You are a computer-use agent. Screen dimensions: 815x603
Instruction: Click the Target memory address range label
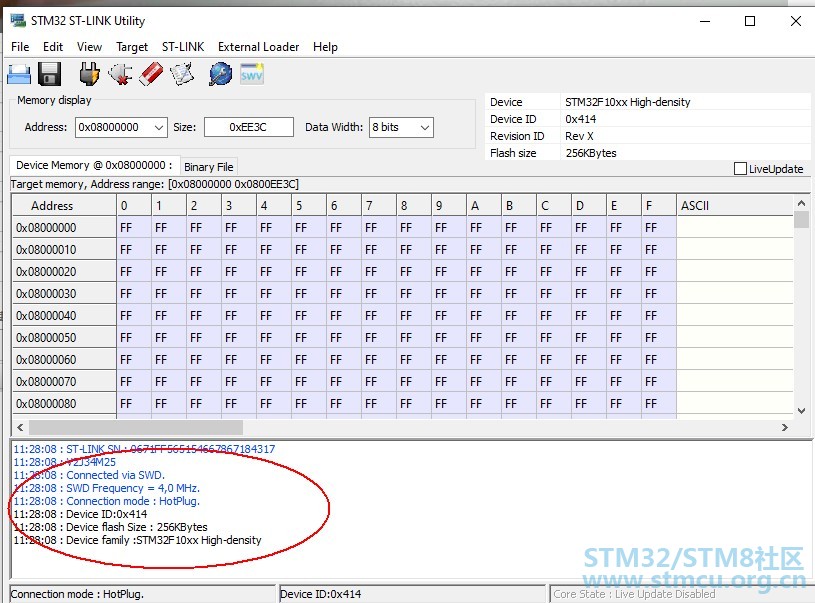pos(154,184)
